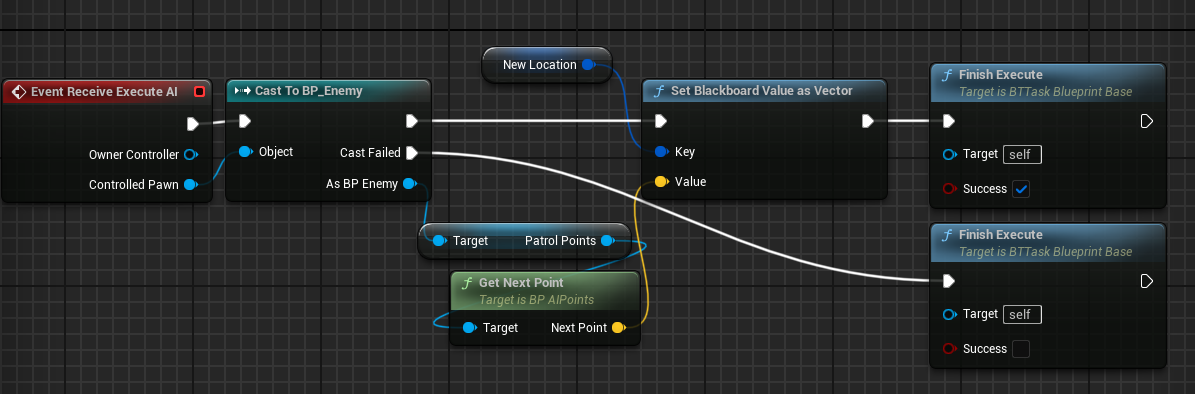This screenshot has height=394, width=1195.
Task: Click the Key input pin
Action: pyautogui.click(x=662, y=152)
